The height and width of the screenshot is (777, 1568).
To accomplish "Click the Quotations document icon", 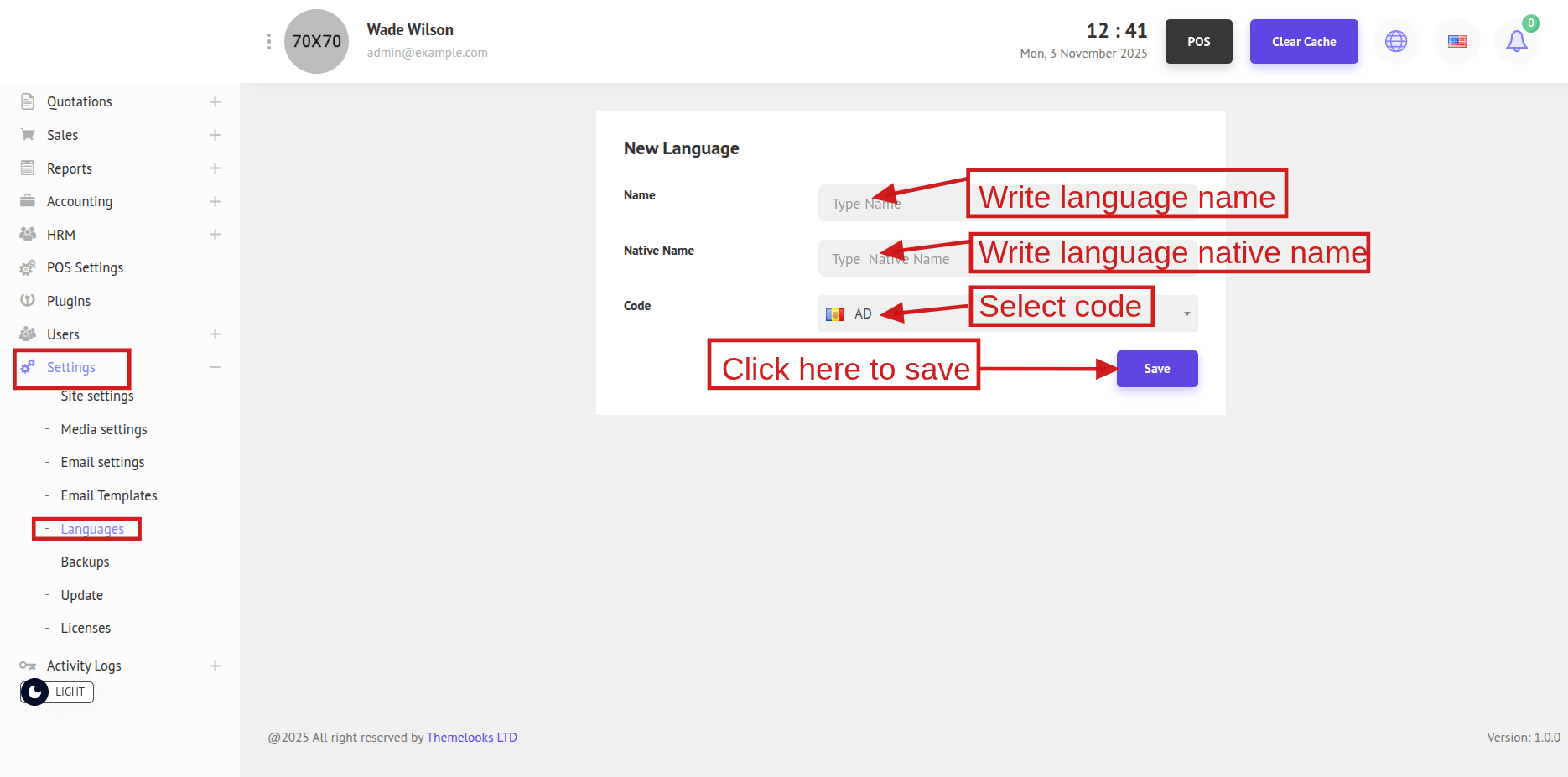I will tap(28, 101).
